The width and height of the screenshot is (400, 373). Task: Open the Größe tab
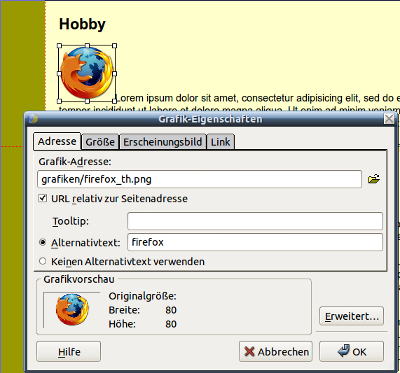[100, 142]
